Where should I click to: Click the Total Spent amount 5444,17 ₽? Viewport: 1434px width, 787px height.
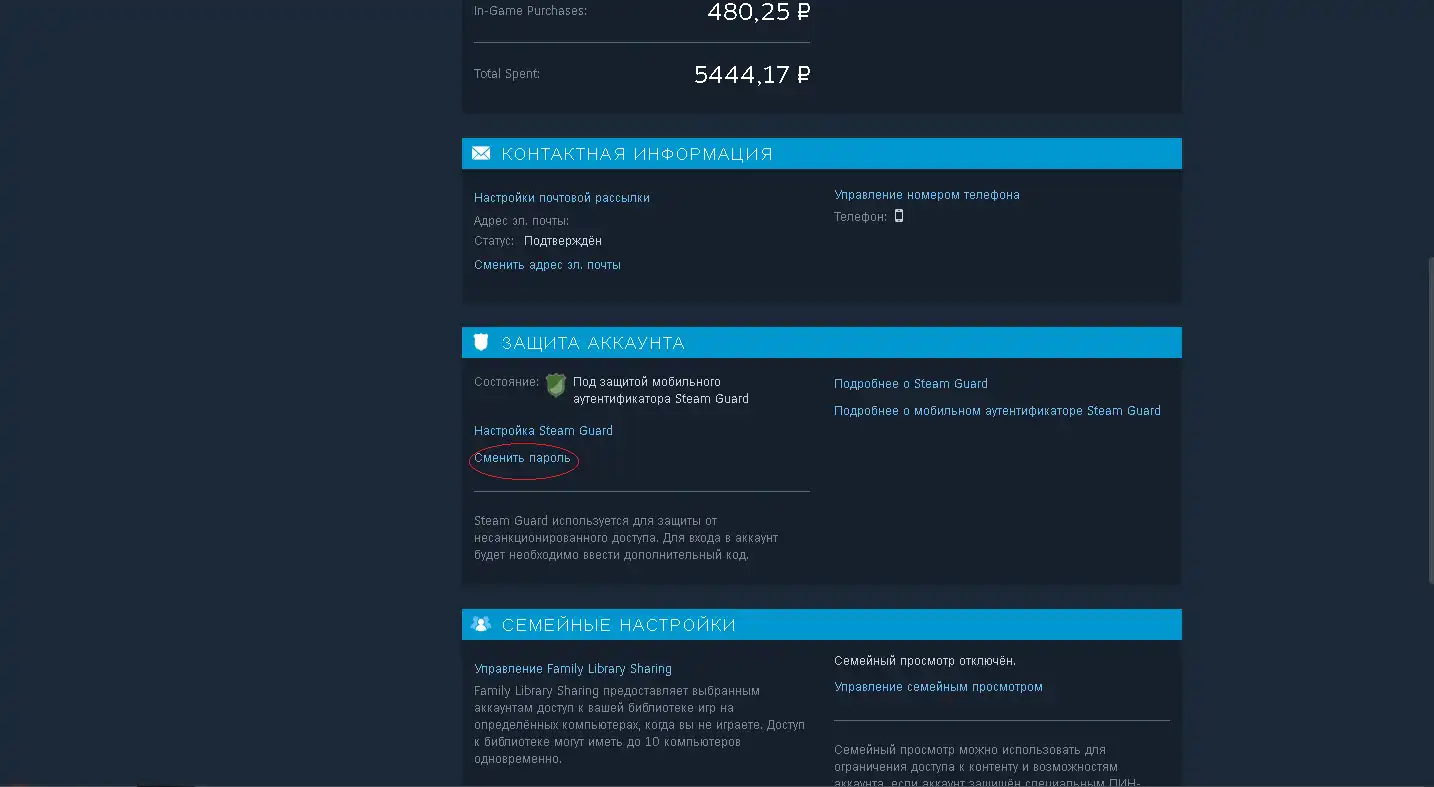point(752,75)
